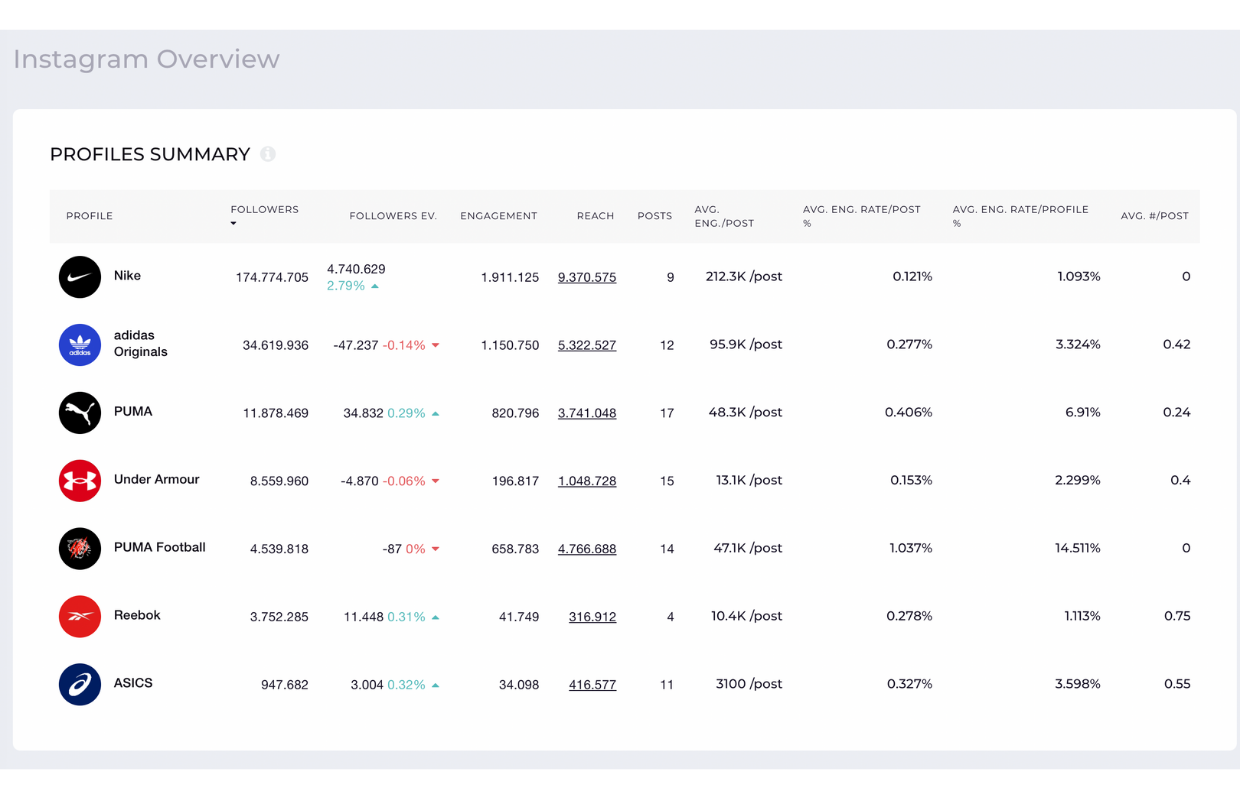Screen dimensions: 1240x800
Task: Open PUMA reach link 3.741.048
Action: (x=587, y=413)
